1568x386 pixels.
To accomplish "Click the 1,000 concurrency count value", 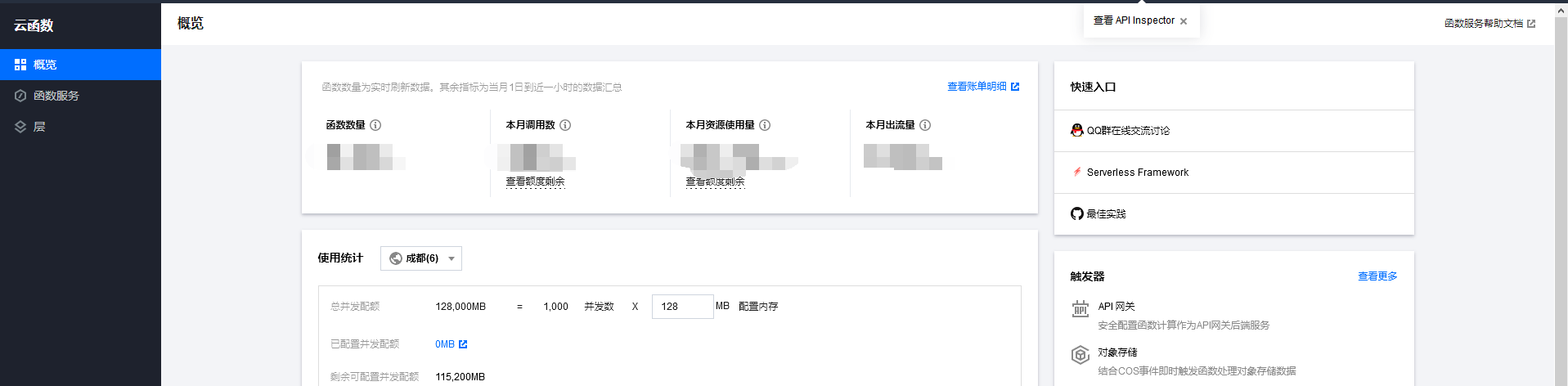I will click(x=555, y=307).
